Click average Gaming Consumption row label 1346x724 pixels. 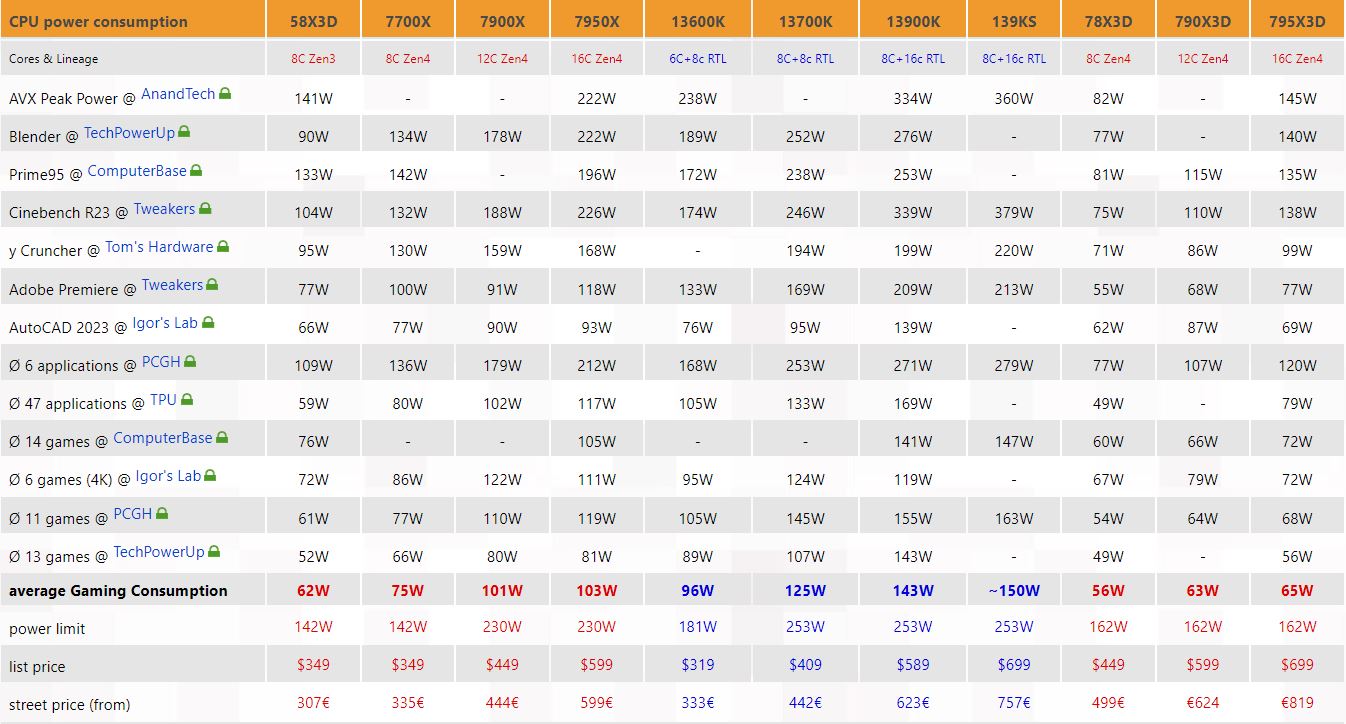pos(118,590)
